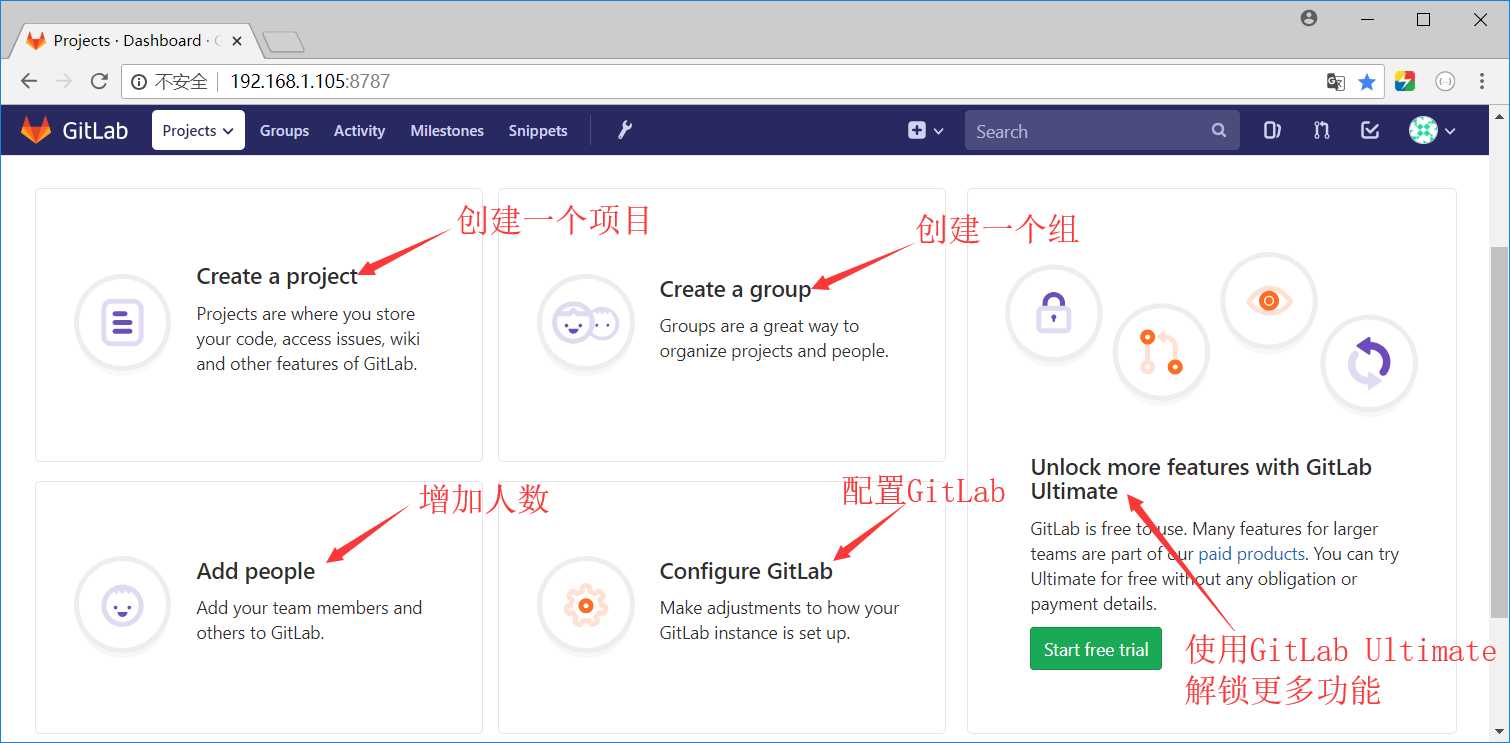This screenshot has width=1510, height=743.
Task: Go back with browser back arrow
Action: (x=29, y=81)
